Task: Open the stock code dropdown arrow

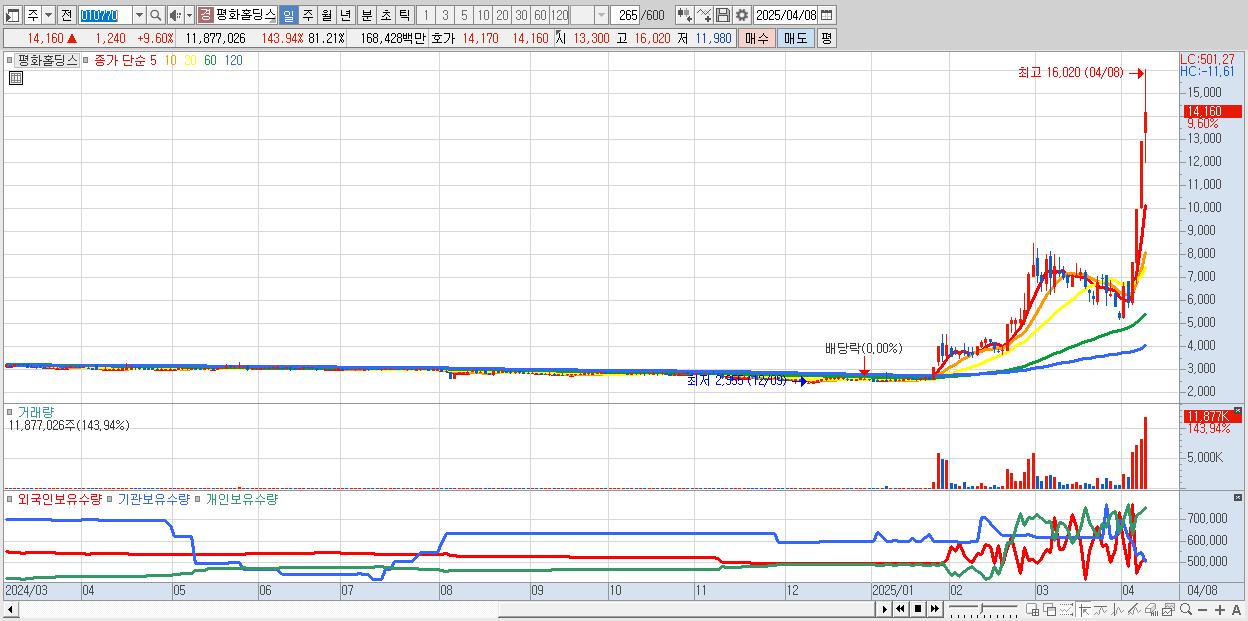Action: tap(139, 15)
